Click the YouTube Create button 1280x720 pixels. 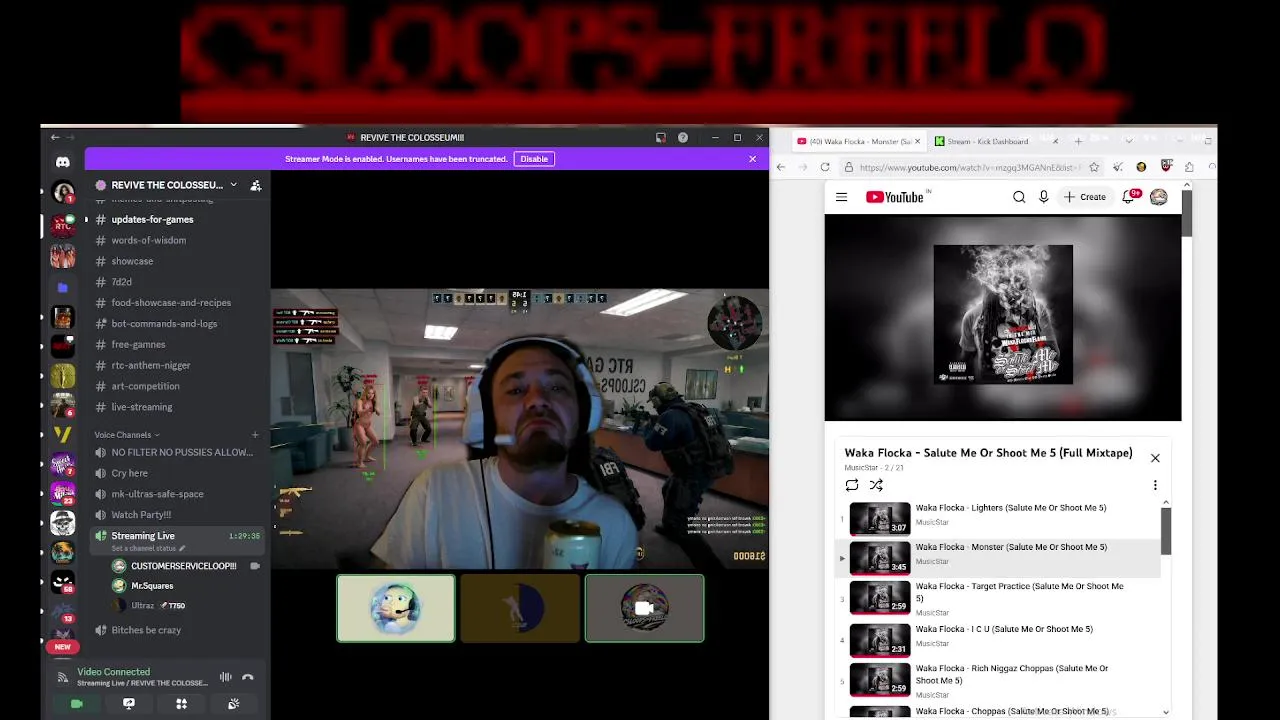[x=1085, y=197]
